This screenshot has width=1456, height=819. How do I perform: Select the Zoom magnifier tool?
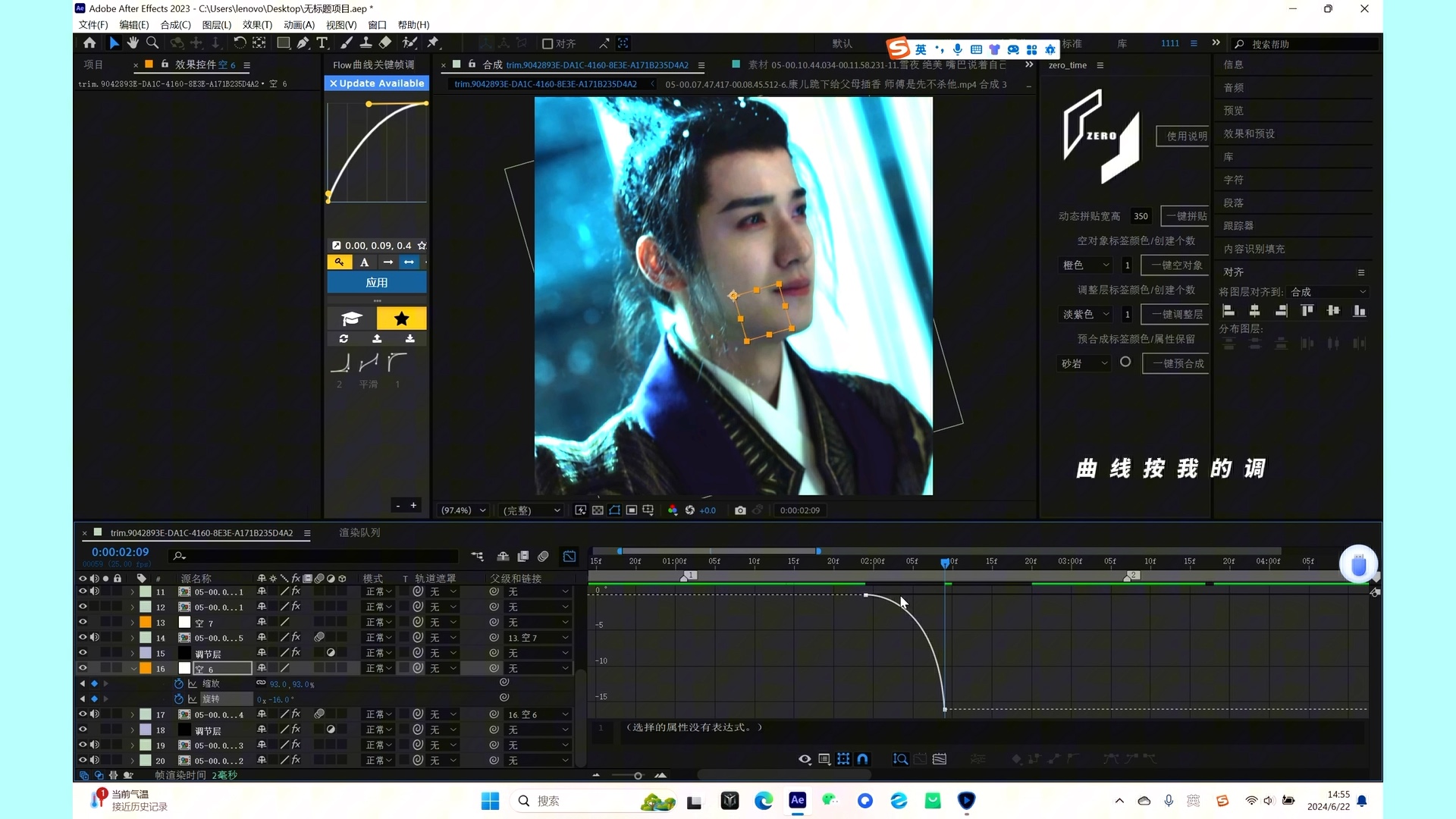152,43
